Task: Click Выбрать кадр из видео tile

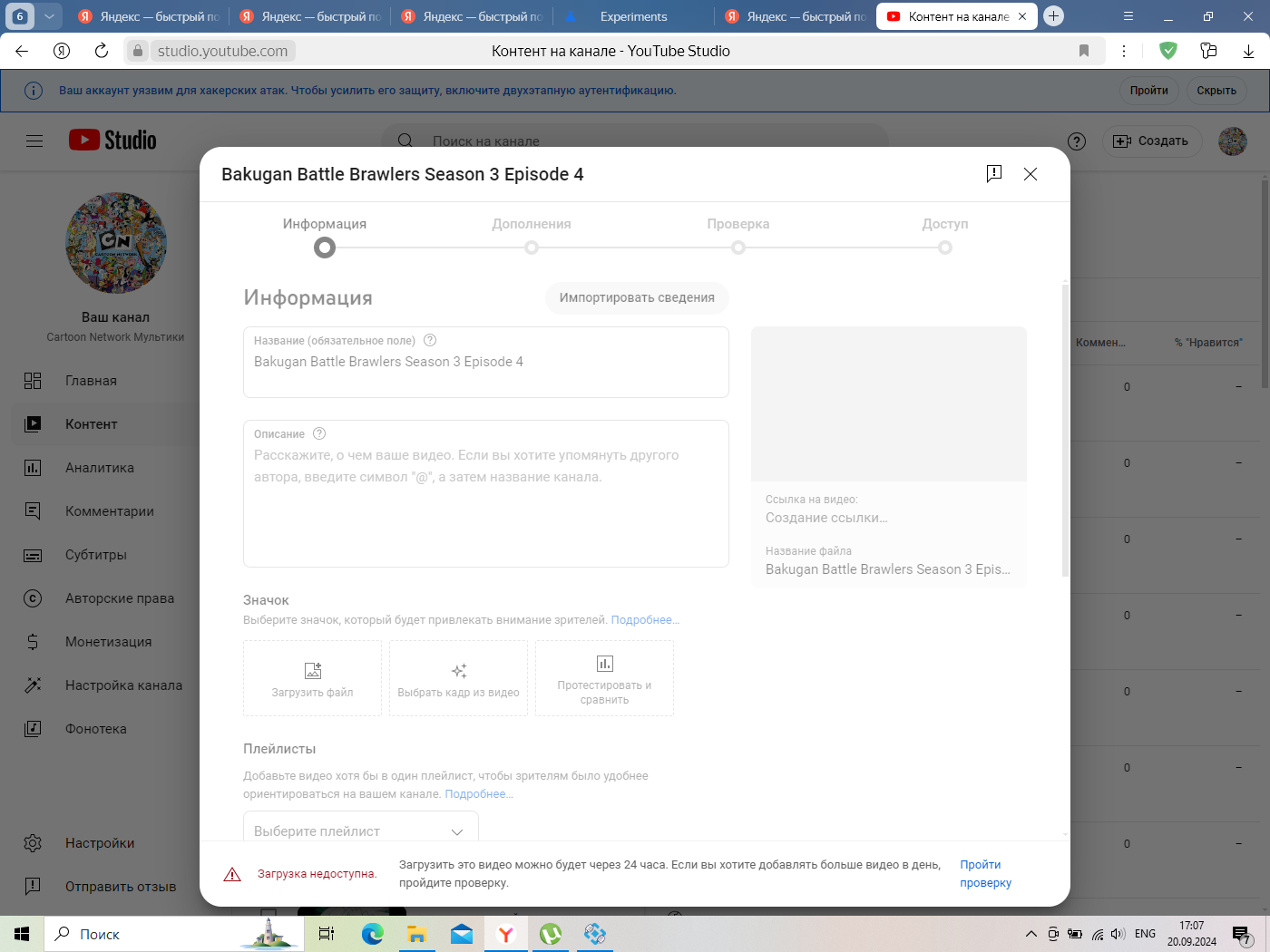Action: (458, 678)
